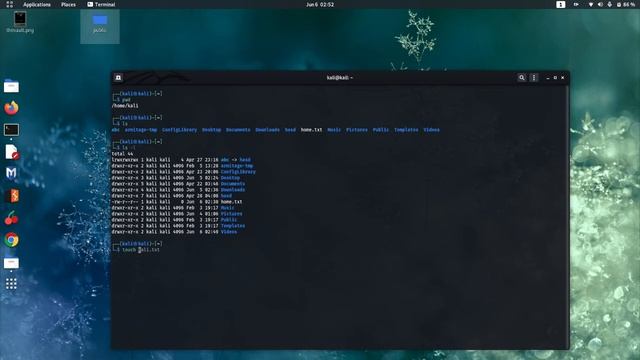Click the screen recording indicator in top bar
This screenshot has height=360, width=640.
coord(576,4)
